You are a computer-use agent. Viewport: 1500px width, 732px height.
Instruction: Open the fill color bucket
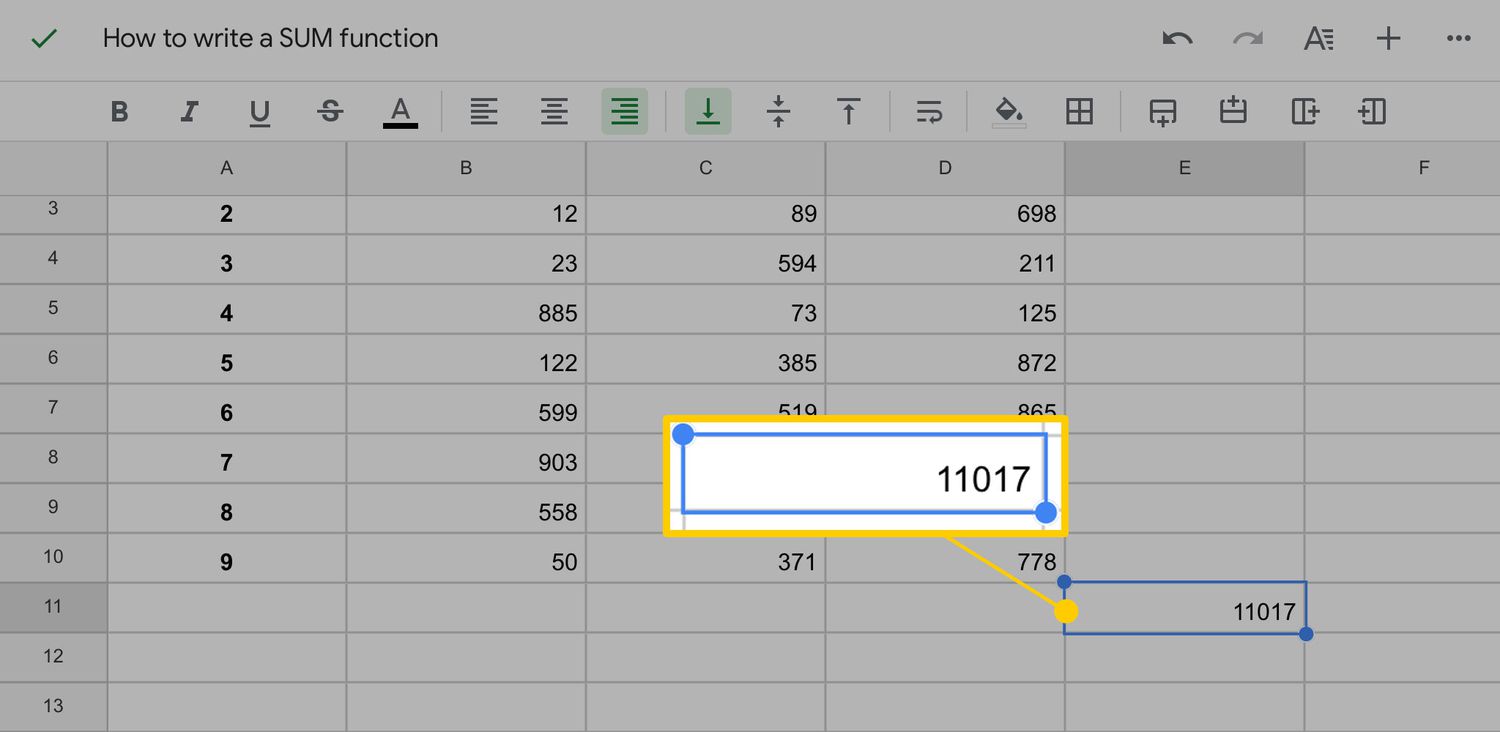(1009, 111)
